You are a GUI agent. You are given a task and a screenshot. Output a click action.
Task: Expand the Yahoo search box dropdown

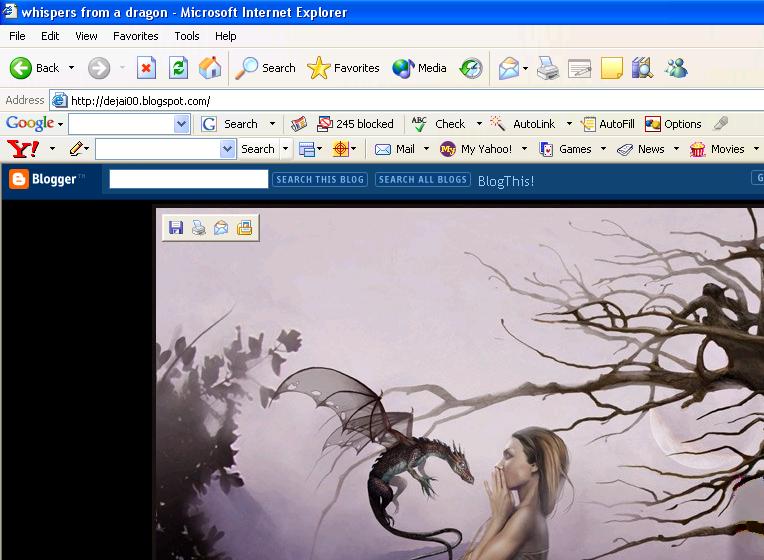[228, 149]
